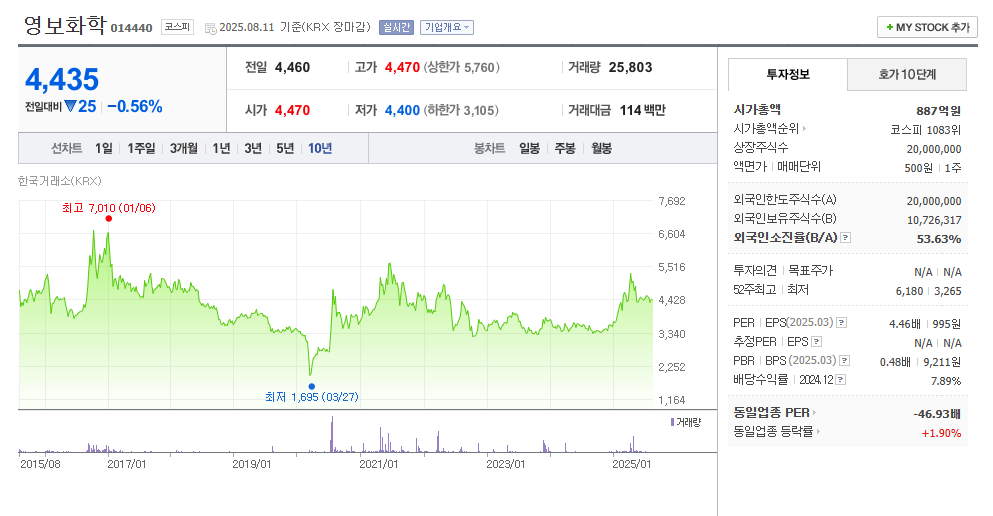Select 3년 line chart range

click(x=253, y=148)
